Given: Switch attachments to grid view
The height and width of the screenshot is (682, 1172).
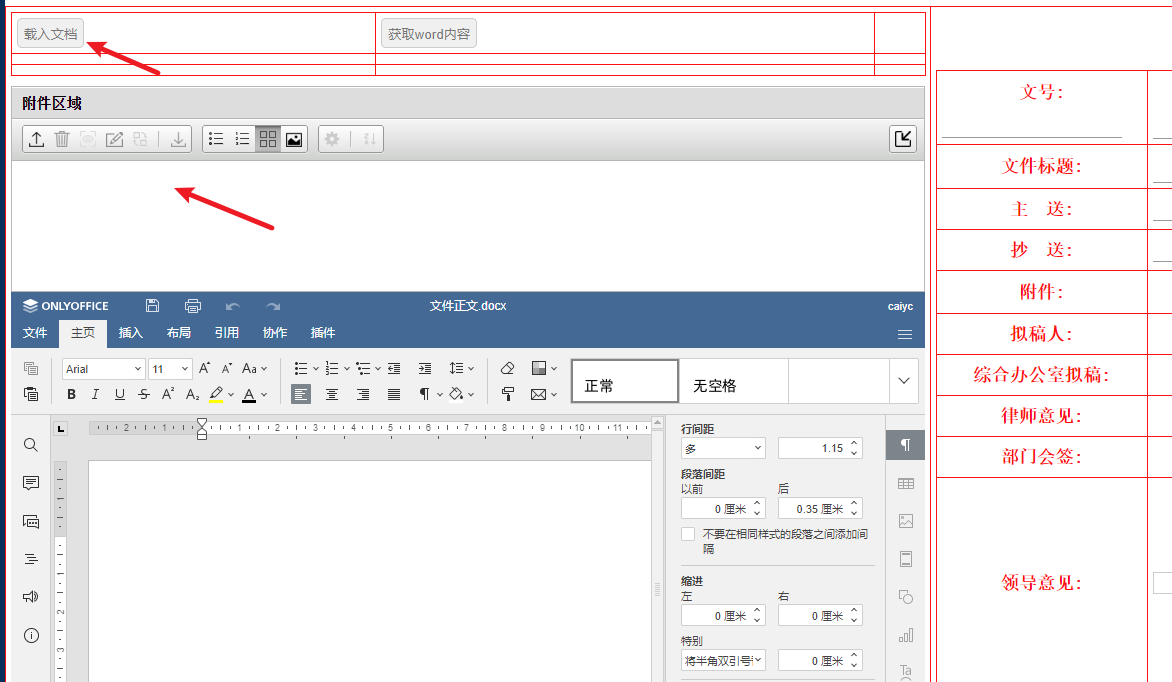Looking at the screenshot, I should (268, 139).
